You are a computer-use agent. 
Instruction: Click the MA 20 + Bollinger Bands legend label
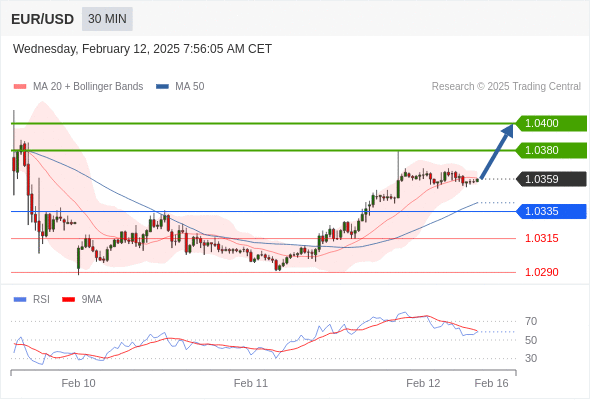tap(88, 87)
